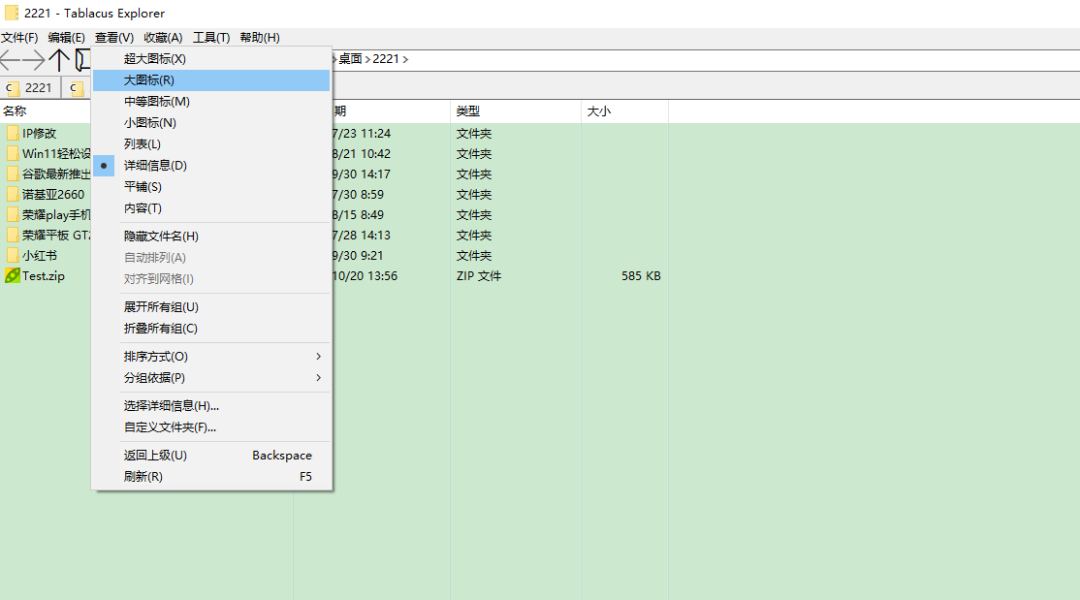Click the 诺基亚2660 folder icon
1080x600 pixels.
coord(12,194)
